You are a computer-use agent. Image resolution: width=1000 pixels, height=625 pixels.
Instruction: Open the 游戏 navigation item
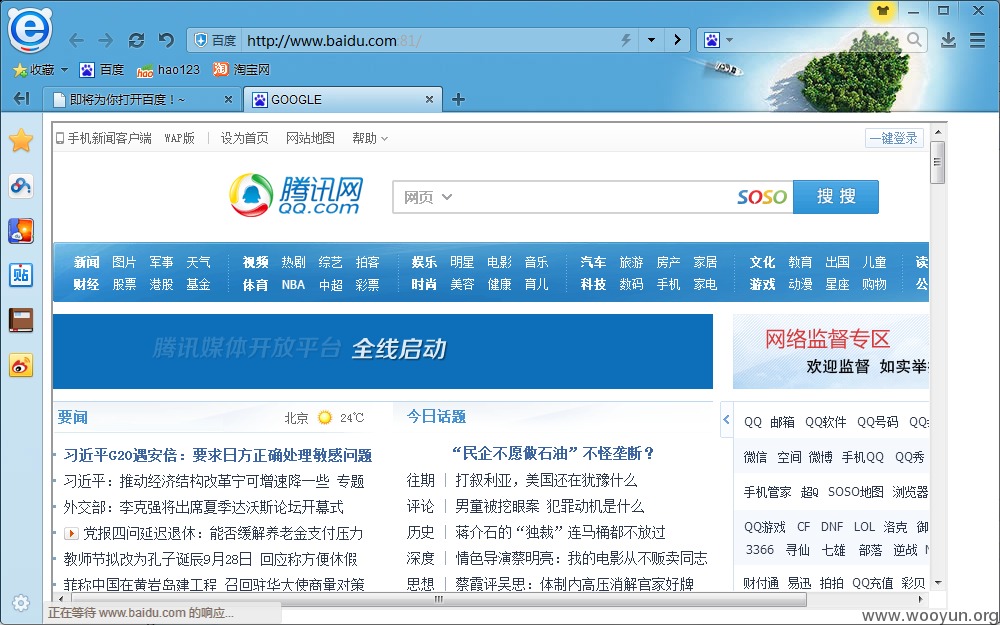tap(762, 285)
